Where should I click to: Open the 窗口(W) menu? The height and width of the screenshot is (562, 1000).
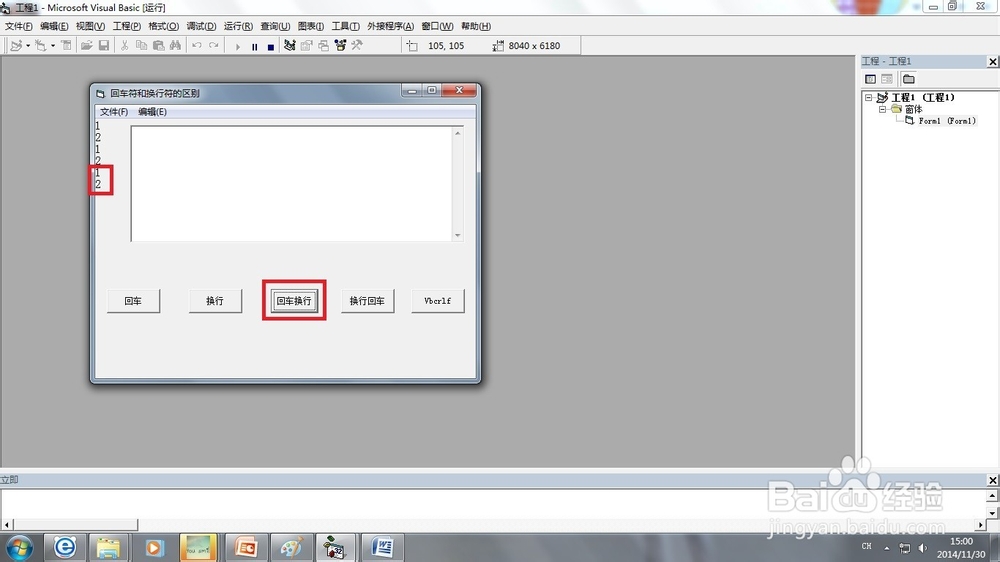click(438, 26)
